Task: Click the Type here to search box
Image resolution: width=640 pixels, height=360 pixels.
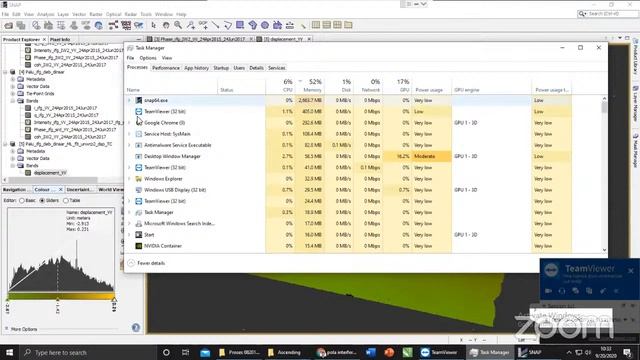Action: coord(88,352)
